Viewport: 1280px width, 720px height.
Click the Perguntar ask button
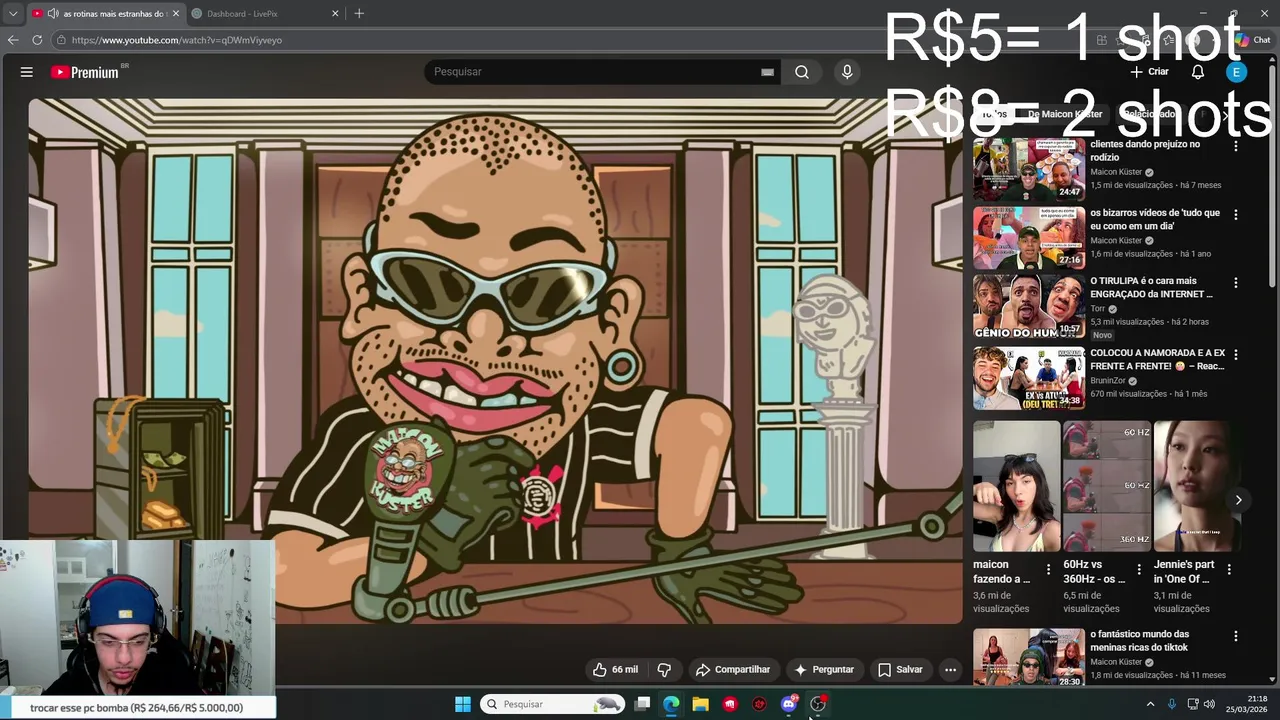(x=824, y=670)
